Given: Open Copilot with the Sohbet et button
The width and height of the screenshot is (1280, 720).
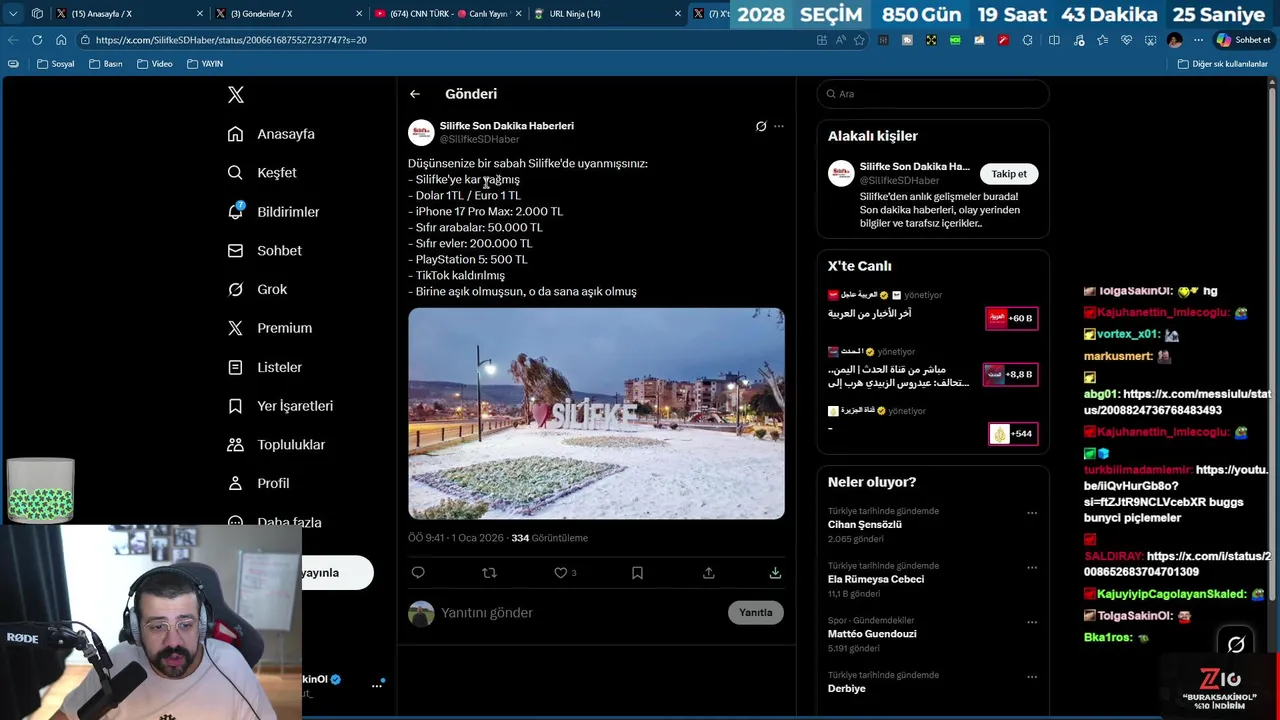Looking at the screenshot, I should point(1243,40).
